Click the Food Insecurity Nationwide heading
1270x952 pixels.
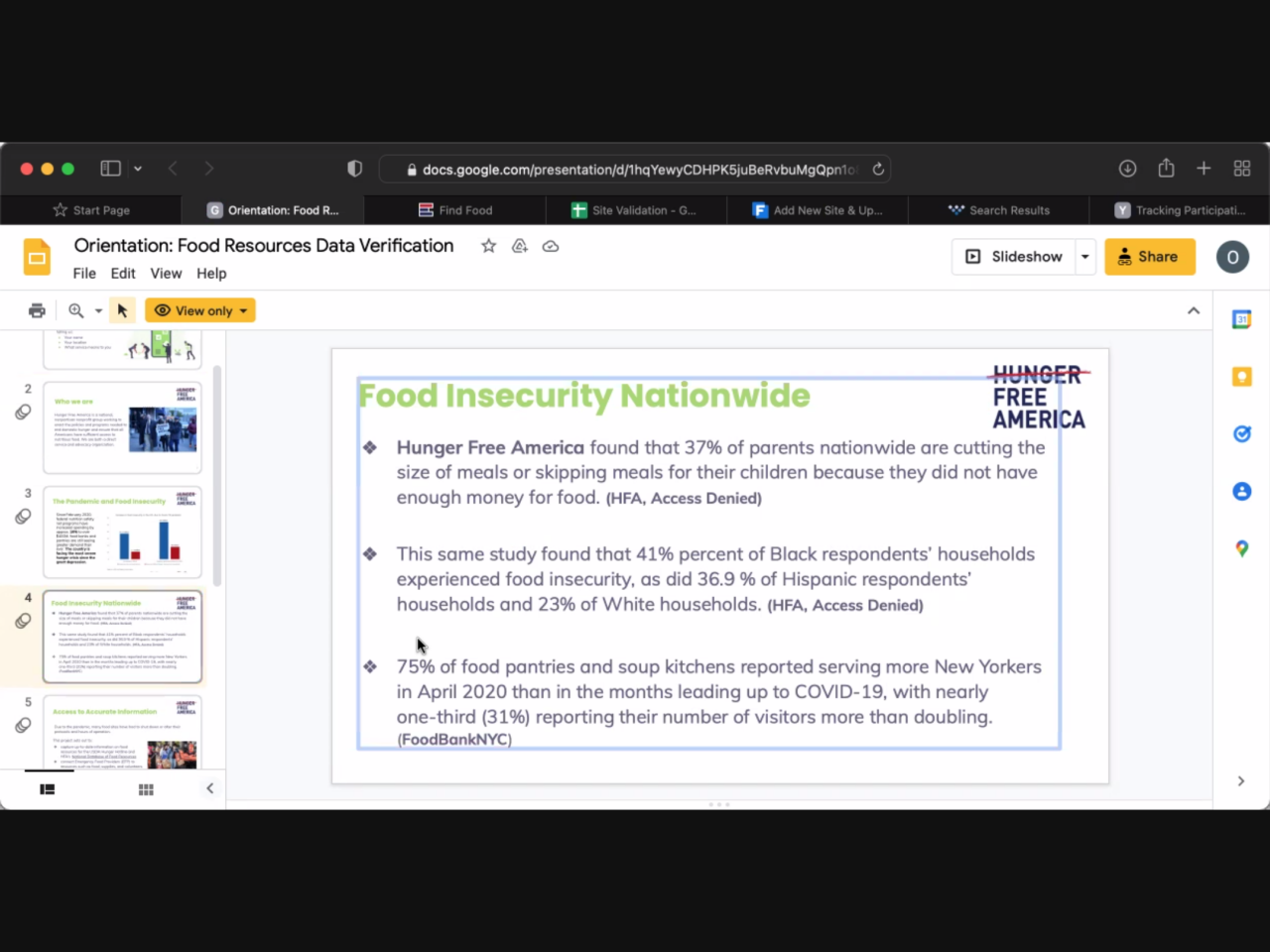click(x=584, y=396)
